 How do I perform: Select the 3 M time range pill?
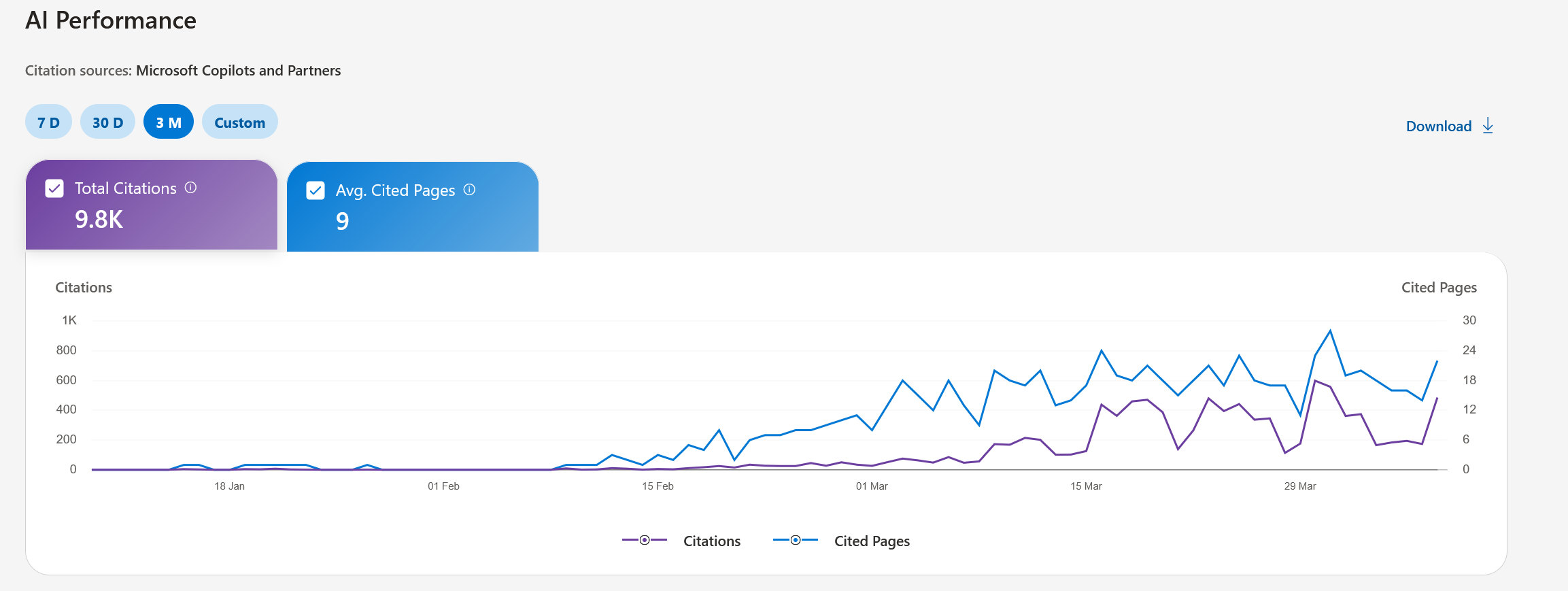coord(168,122)
